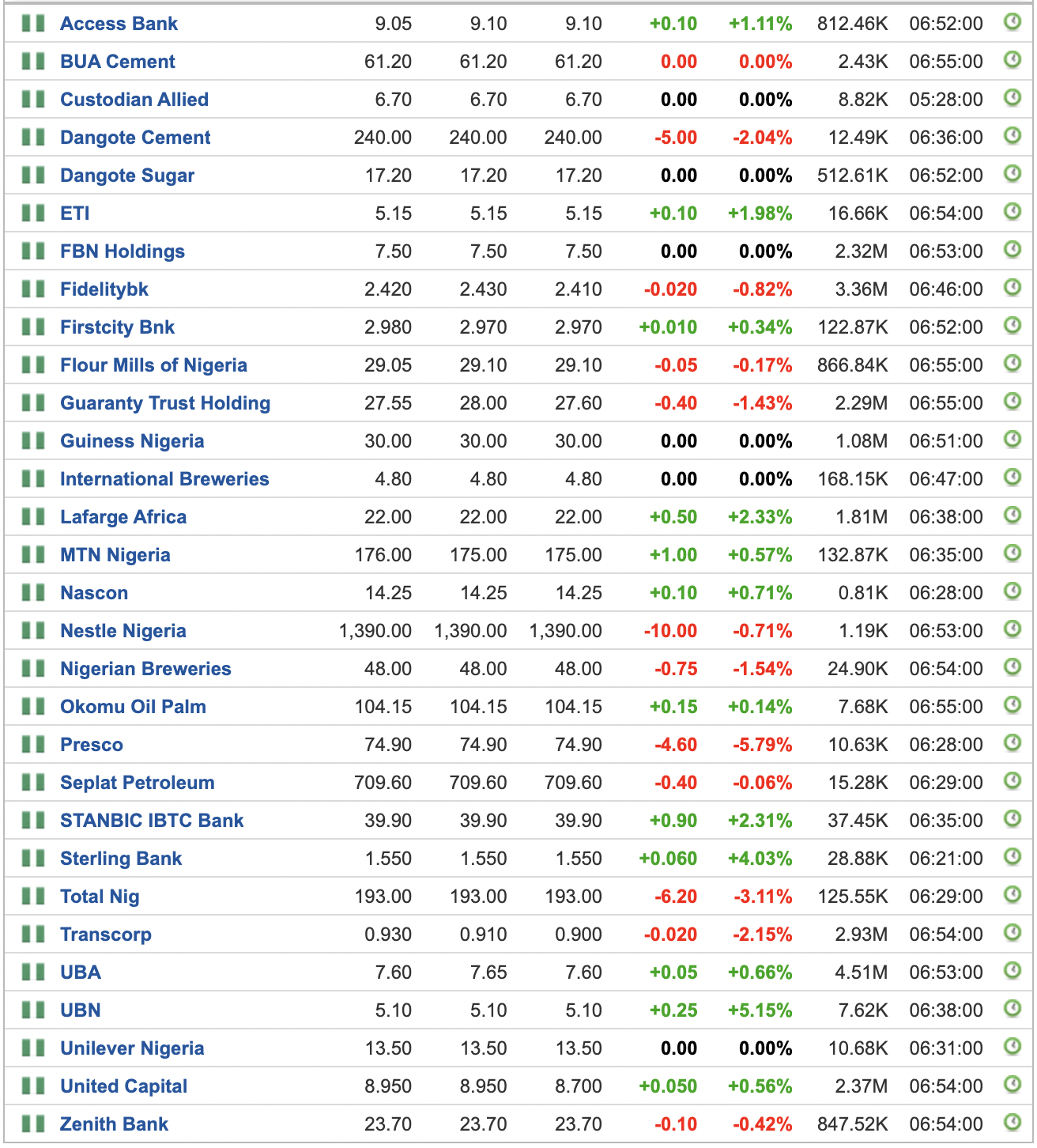Click the 1,390.00 last price for Nestle
Screen dimensions: 1037x1148
coord(375,631)
